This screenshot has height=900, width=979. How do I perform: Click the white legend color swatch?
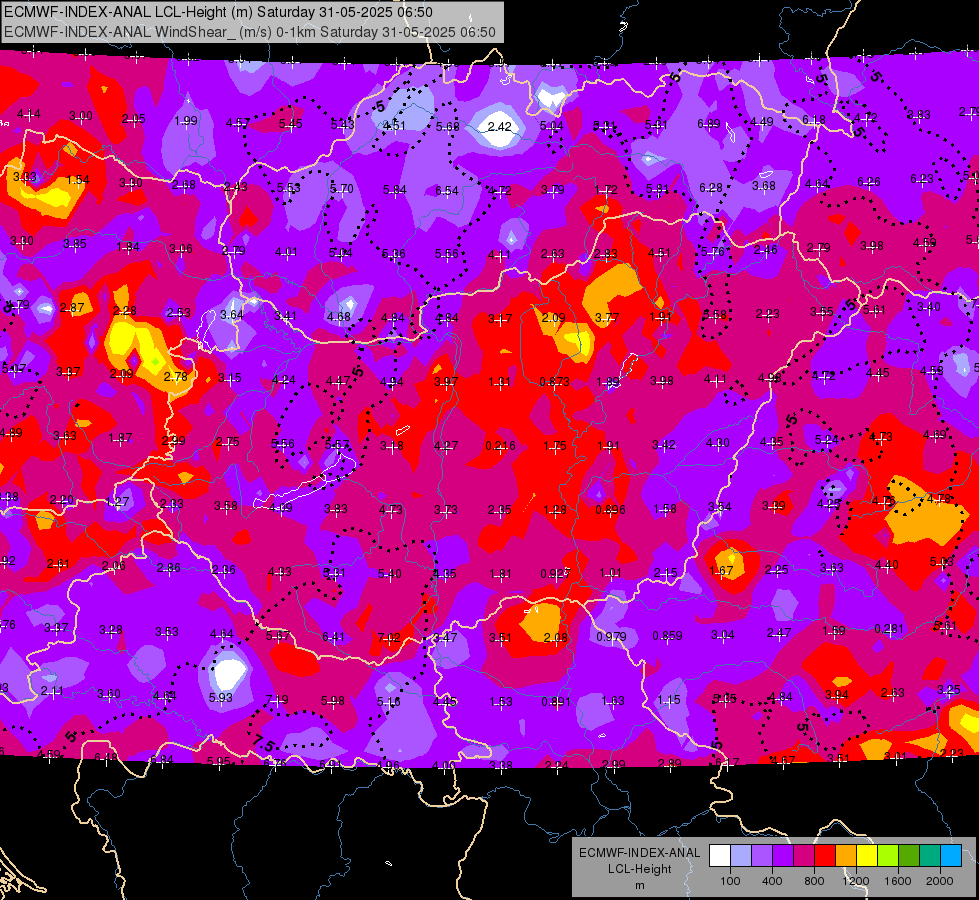coord(720,856)
